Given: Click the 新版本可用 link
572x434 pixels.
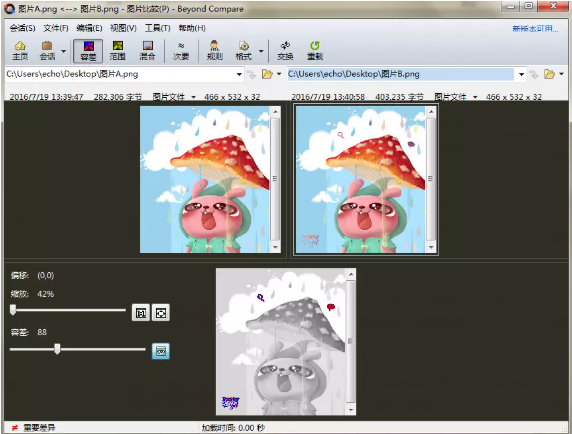Looking at the screenshot, I should click(535, 28).
